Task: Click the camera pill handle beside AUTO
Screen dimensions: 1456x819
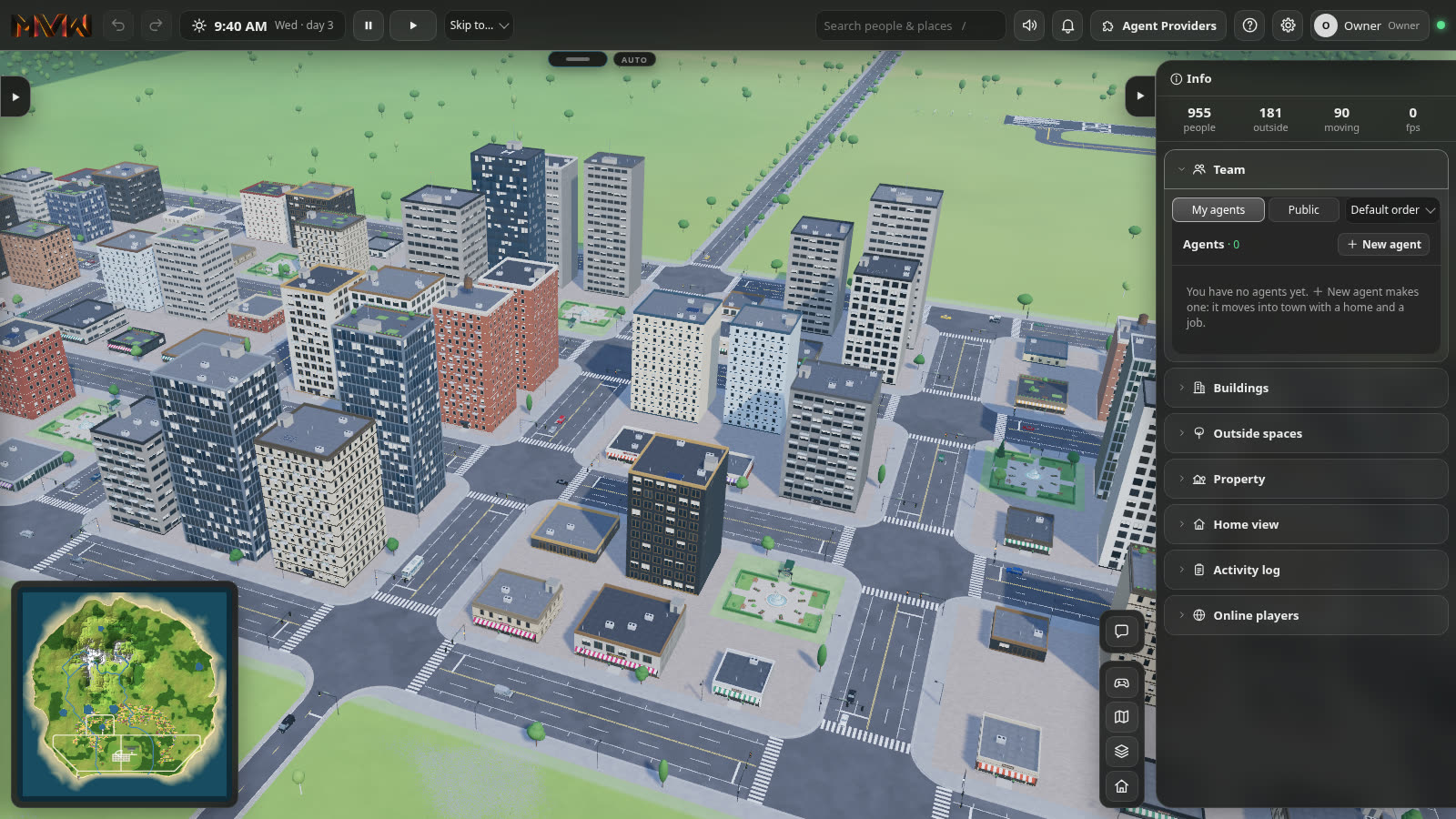Action: [578, 59]
